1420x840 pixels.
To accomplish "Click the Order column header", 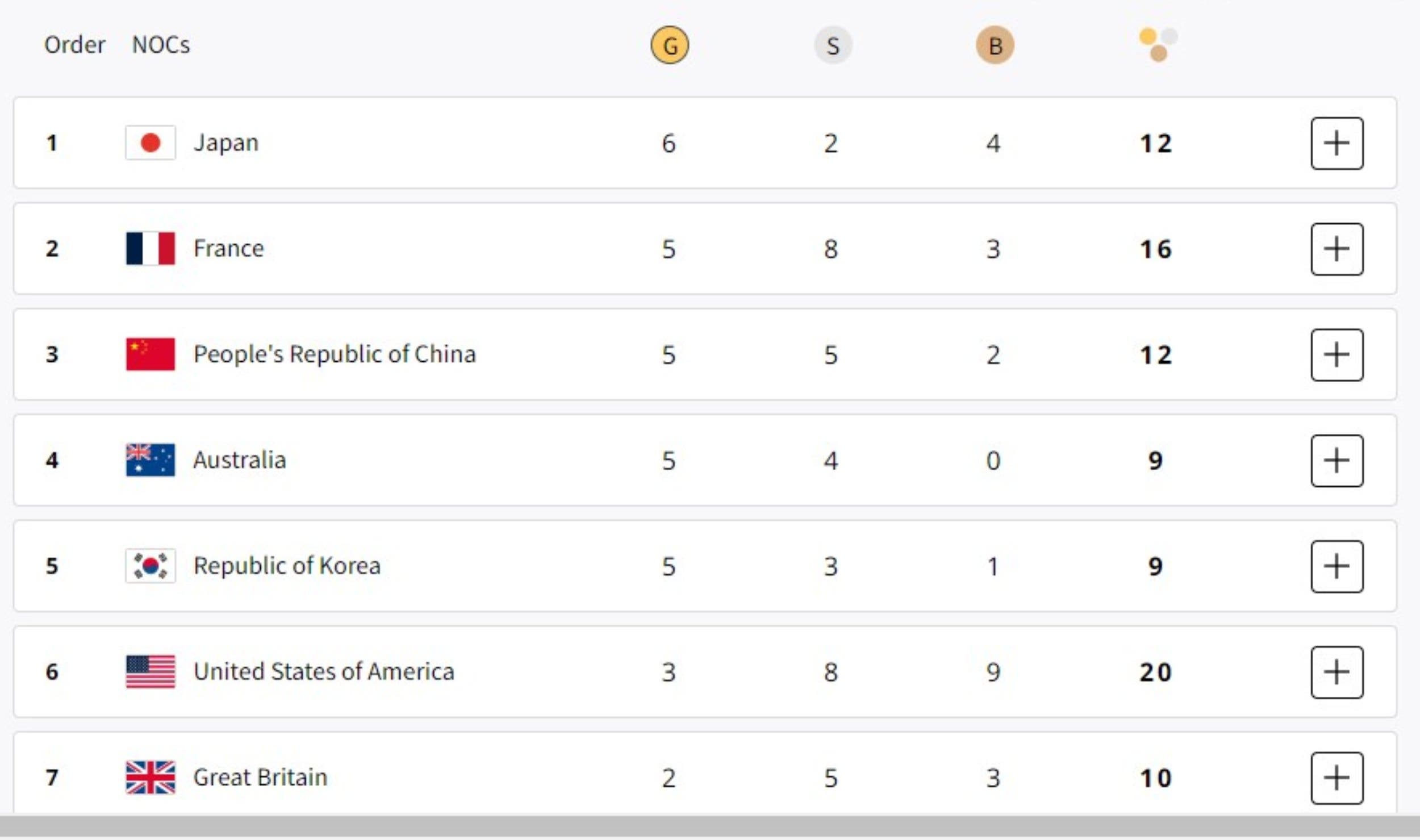I will (x=74, y=45).
